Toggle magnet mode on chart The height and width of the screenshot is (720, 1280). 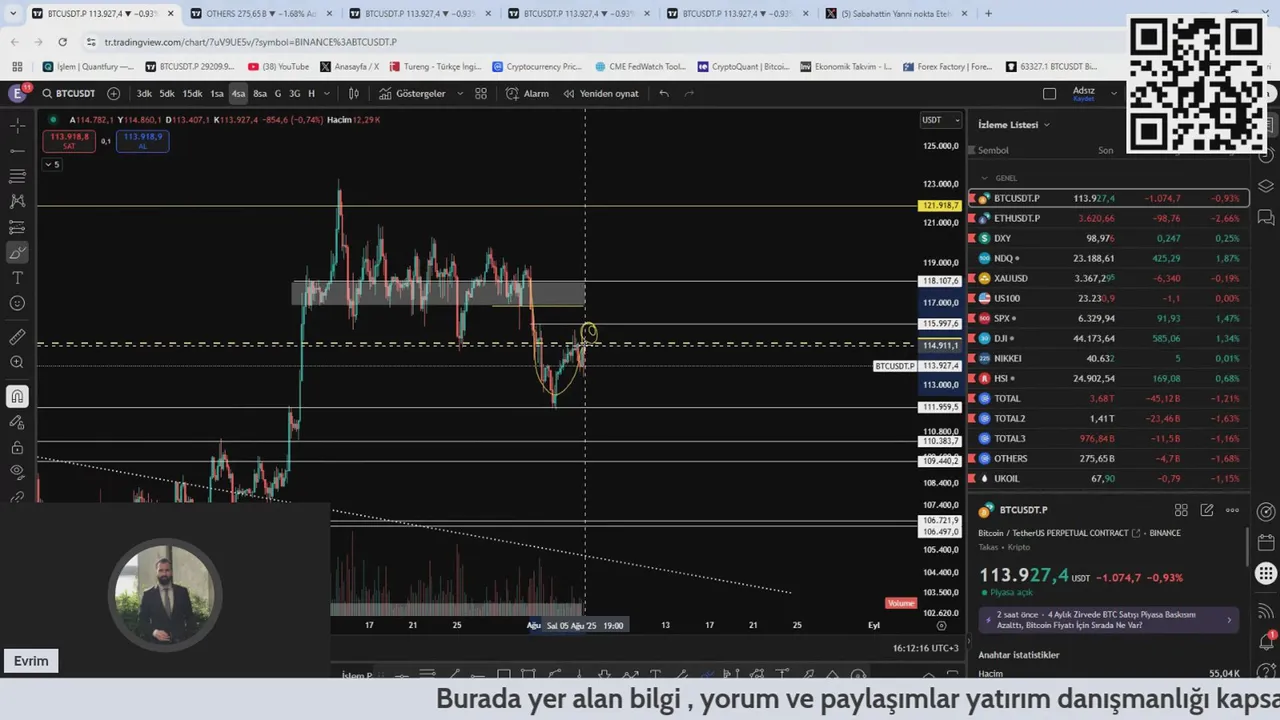point(17,397)
